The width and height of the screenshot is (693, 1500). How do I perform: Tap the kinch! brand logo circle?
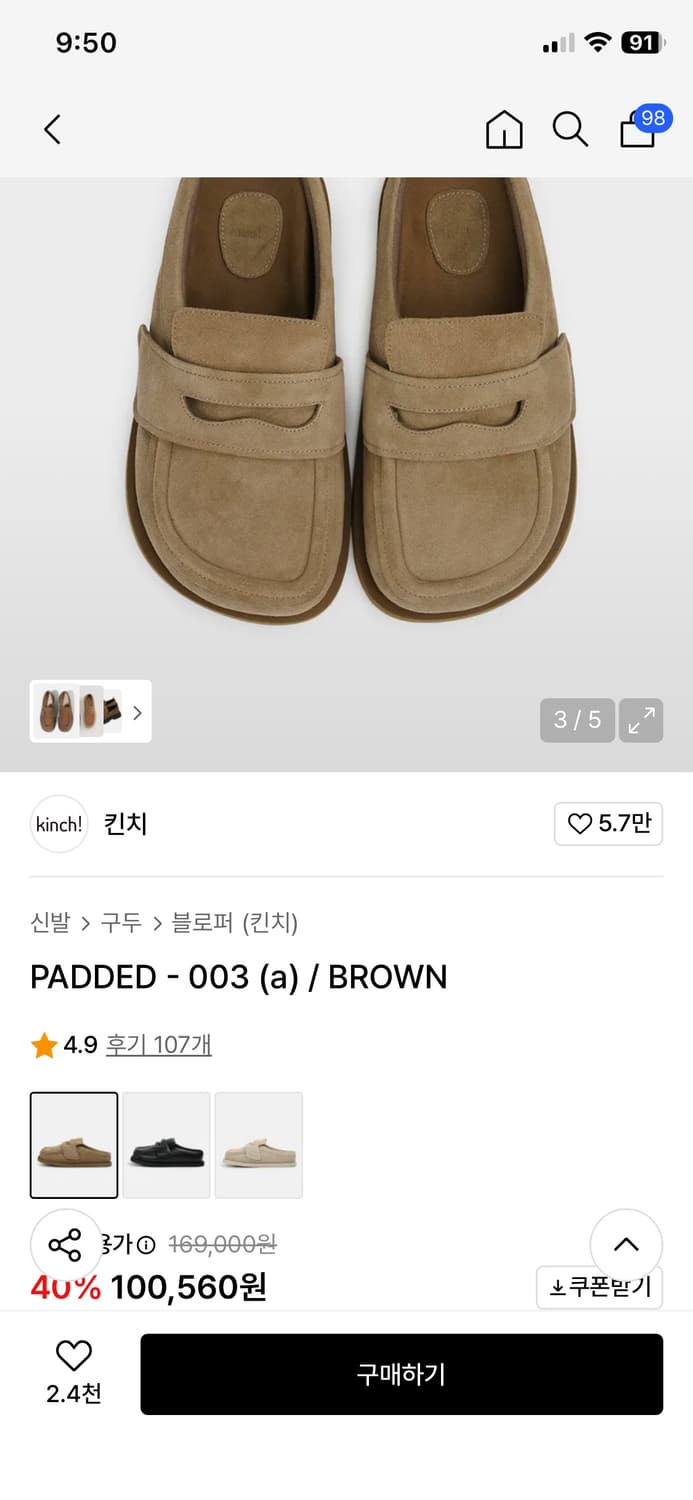(58, 824)
